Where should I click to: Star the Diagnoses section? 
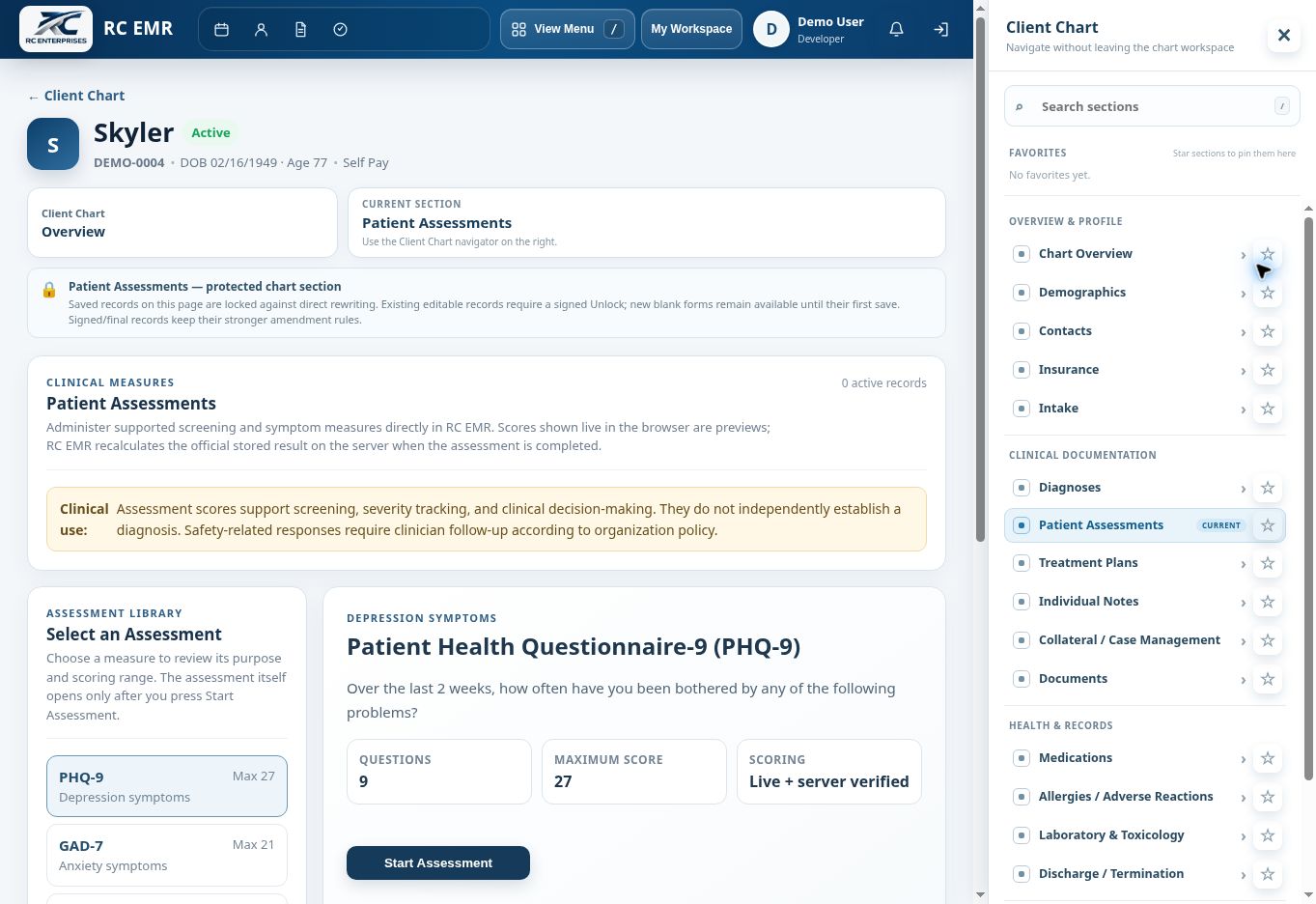point(1268,488)
